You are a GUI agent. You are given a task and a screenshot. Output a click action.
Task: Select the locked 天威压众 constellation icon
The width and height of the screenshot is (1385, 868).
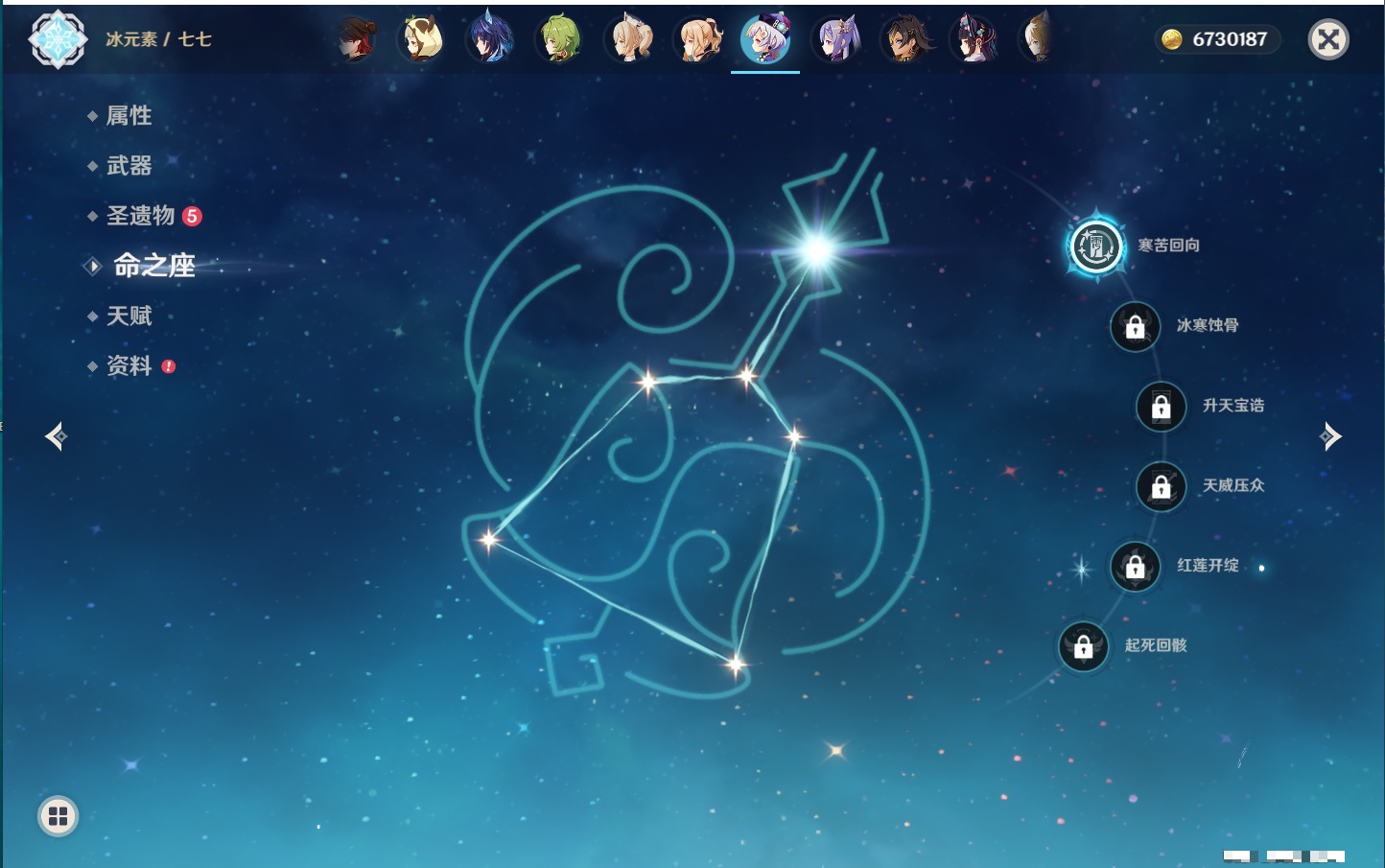(1161, 486)
